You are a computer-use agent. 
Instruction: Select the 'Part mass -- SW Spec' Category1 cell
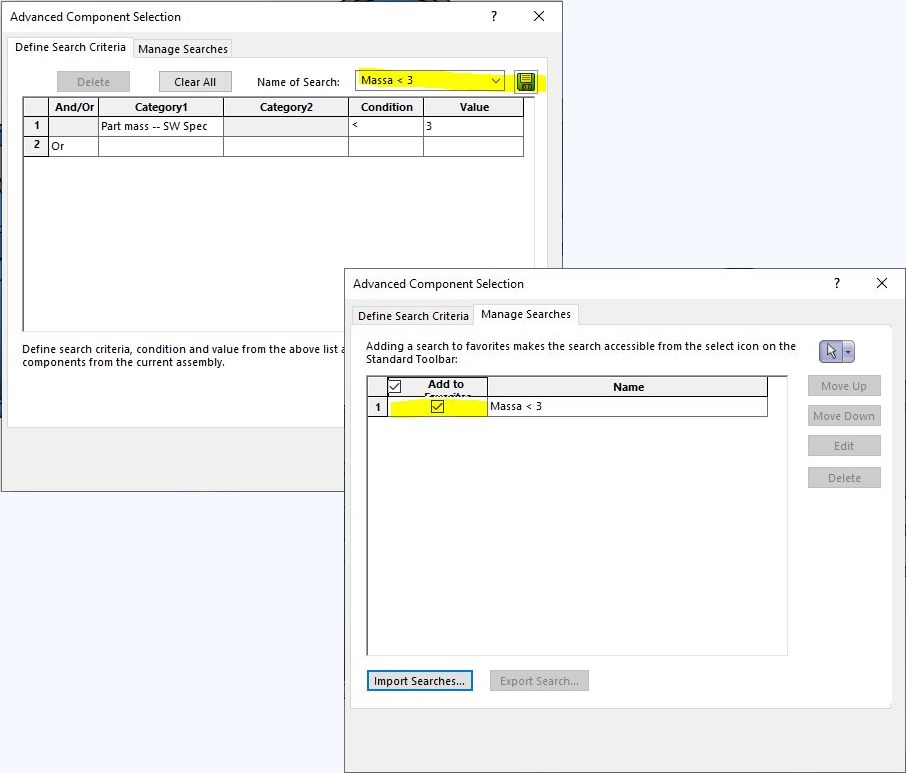pyautogui.click(x=160, y=127)
